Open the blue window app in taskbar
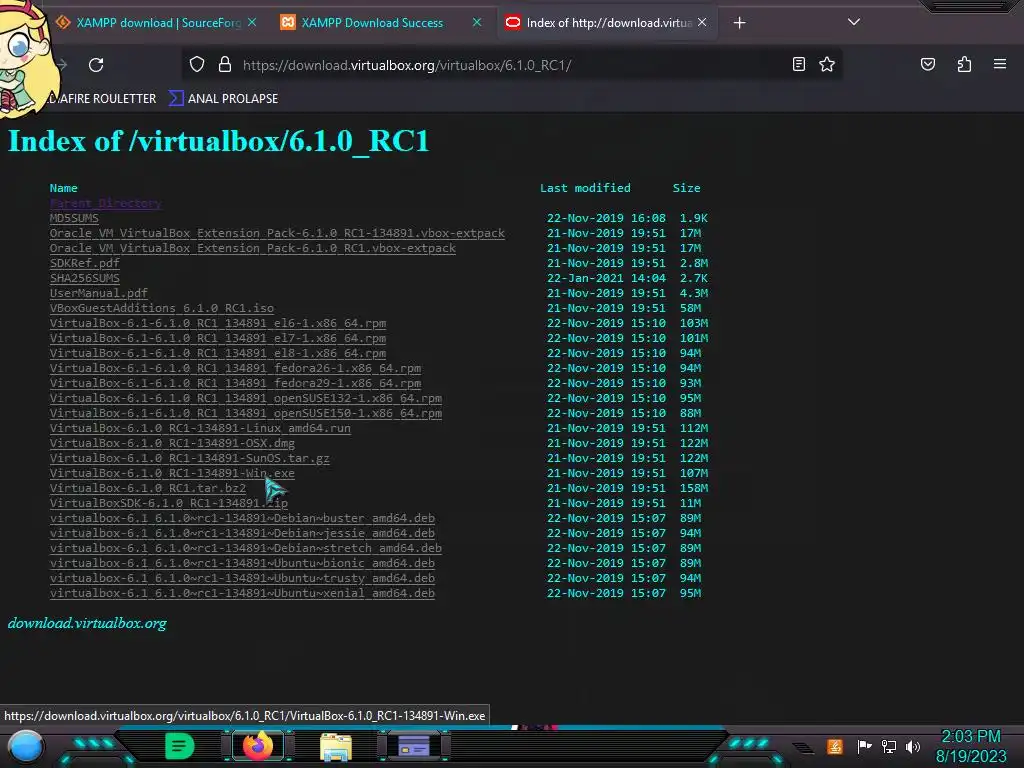Viewport: 1024px width, 768px height. pos(414,746)
